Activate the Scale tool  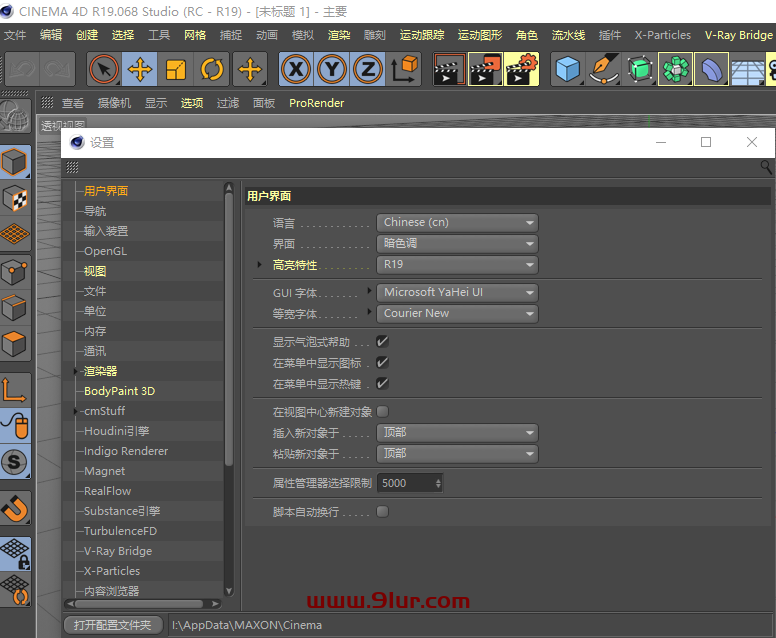176,69
